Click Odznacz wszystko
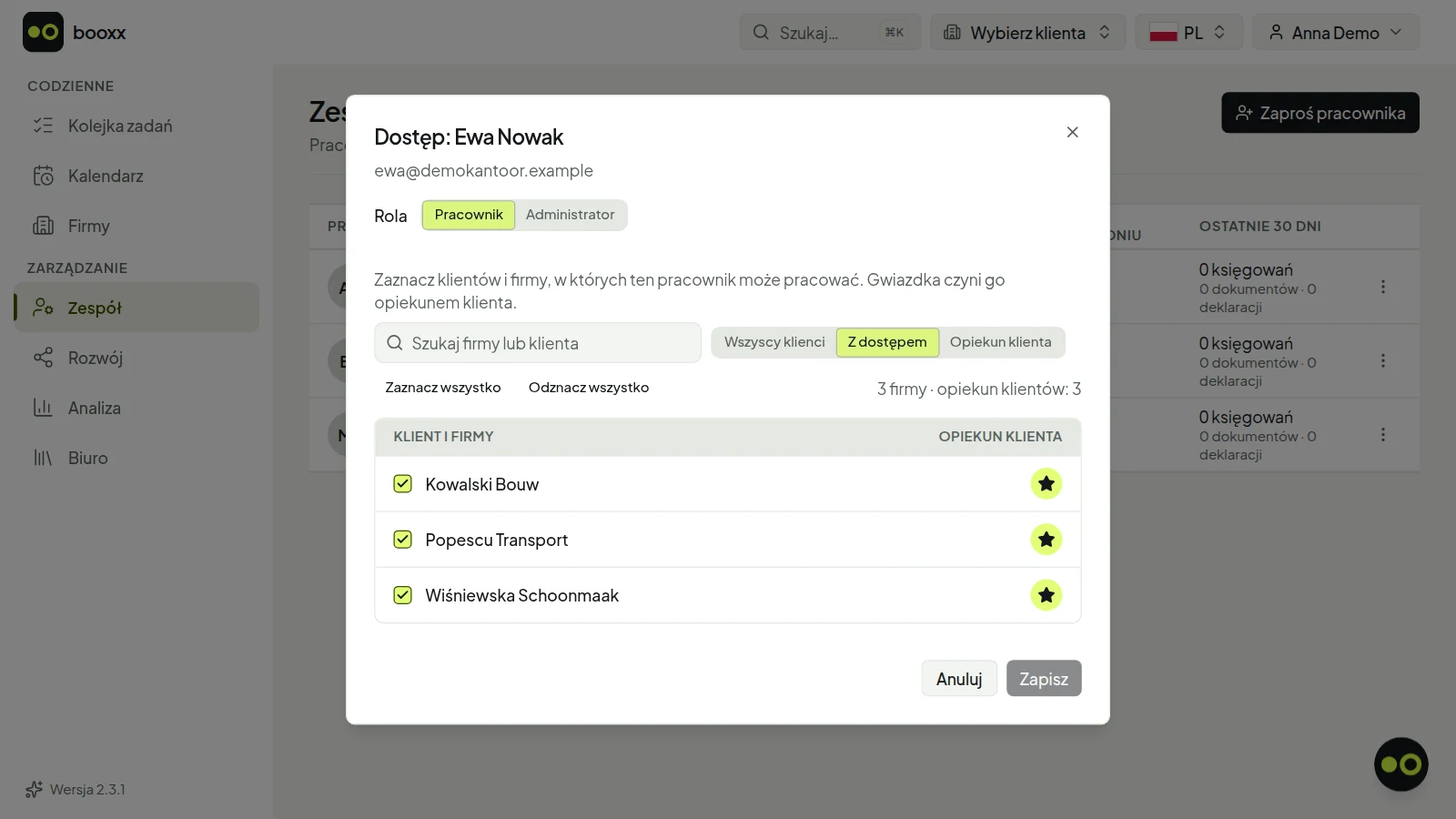The height and width of the screenshot is (819, 1456). point(589,388)
